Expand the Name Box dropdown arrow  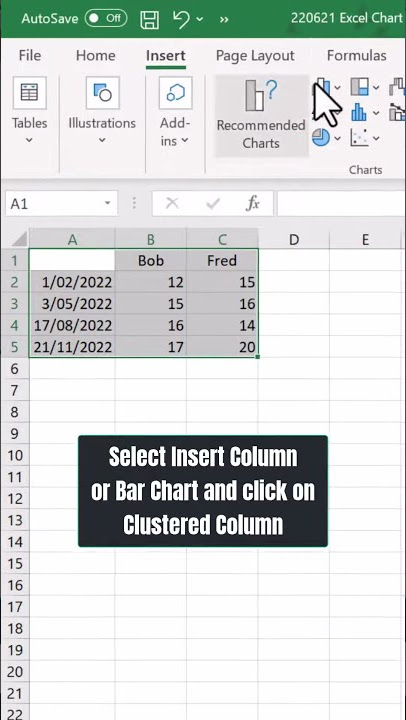pyautogui.click(x=107, y=203)
